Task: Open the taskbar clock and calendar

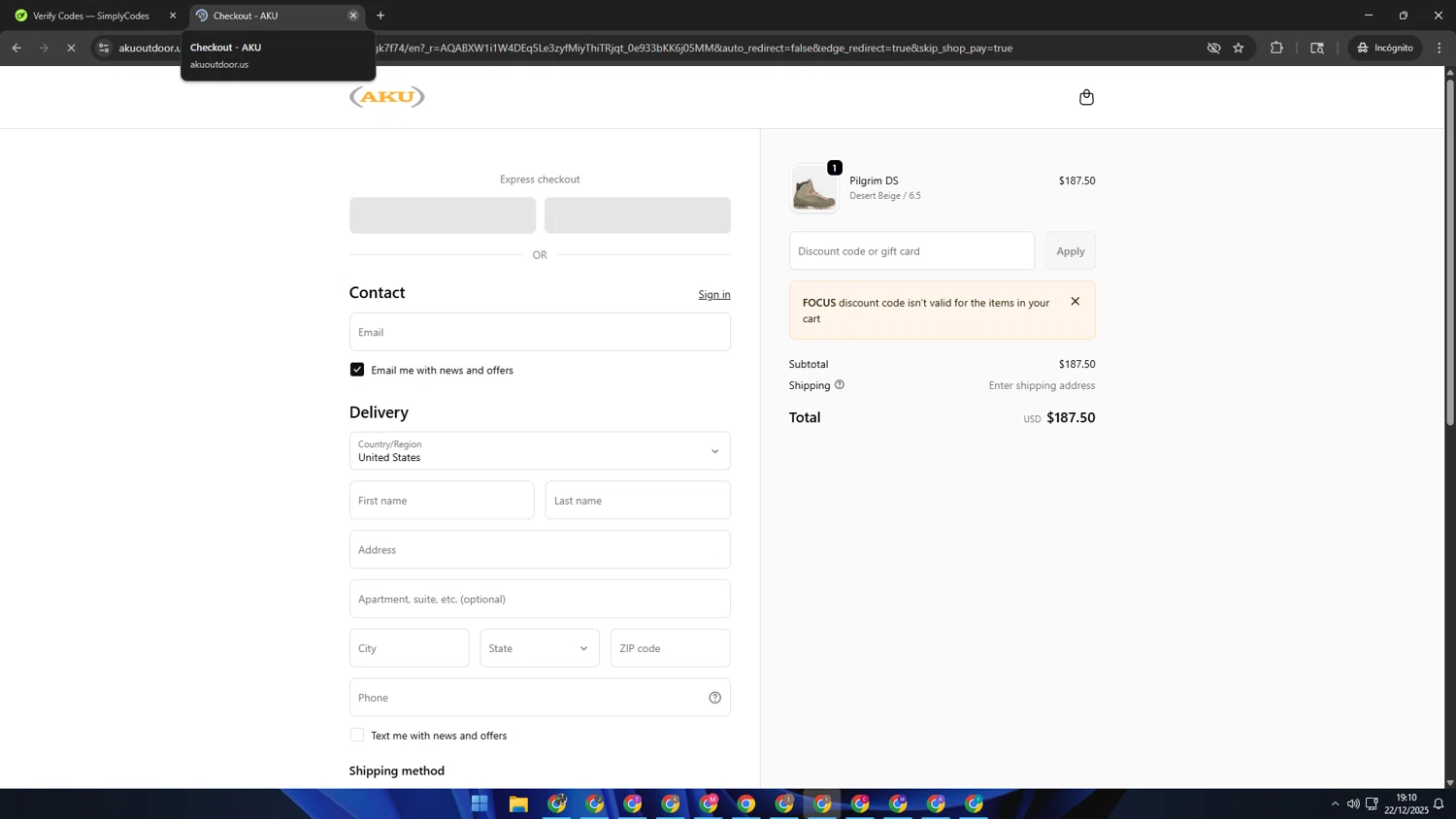Action: 1406,803
